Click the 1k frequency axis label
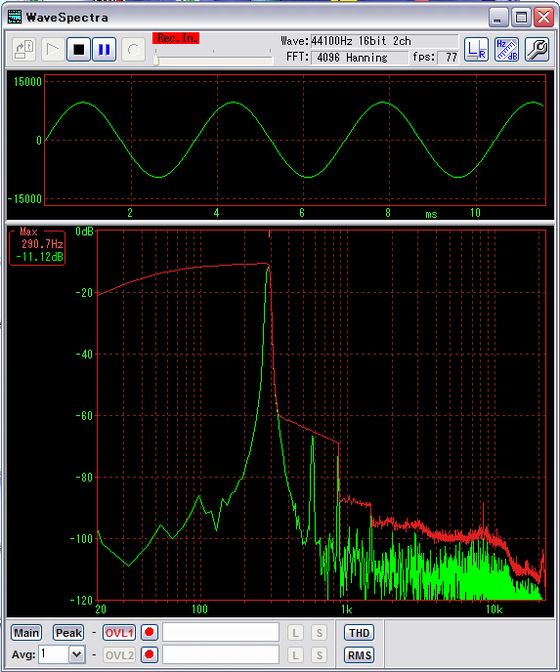 [x=347, y=609]
